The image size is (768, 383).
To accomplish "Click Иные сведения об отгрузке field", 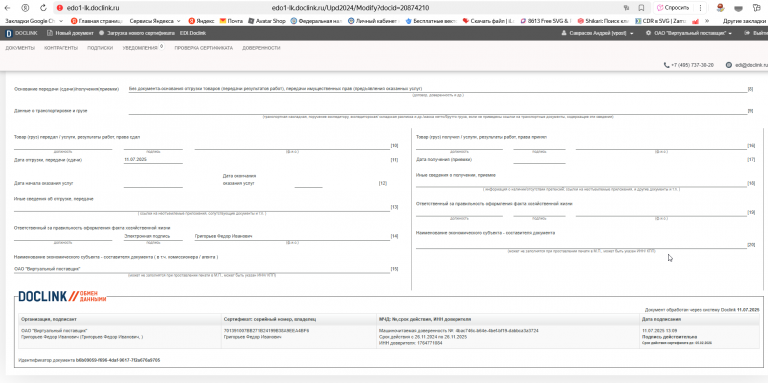I will point(201,207).
